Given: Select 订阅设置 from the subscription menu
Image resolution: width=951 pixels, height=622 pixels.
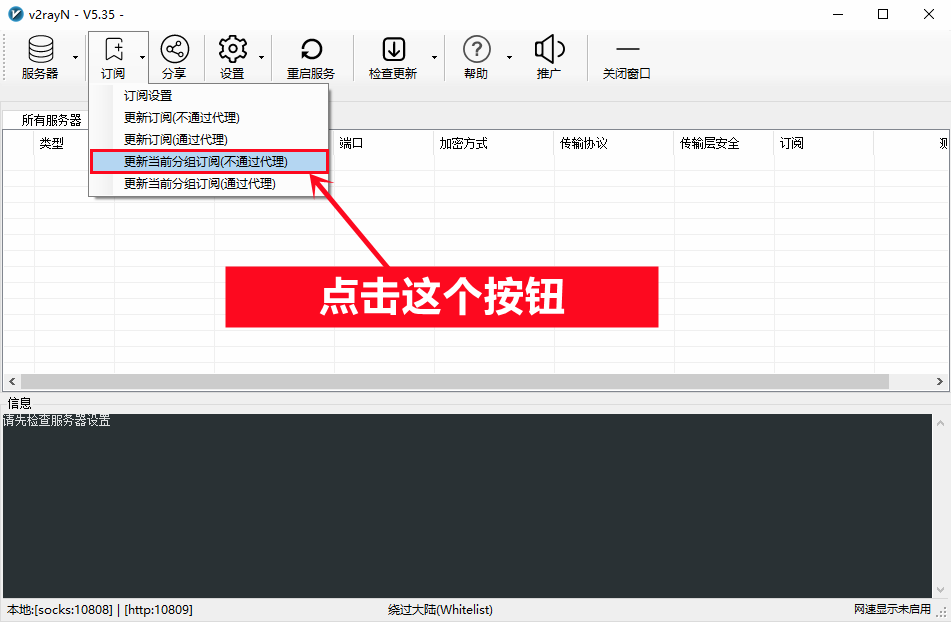Looking at the screenshot, I should pos(148,96).
